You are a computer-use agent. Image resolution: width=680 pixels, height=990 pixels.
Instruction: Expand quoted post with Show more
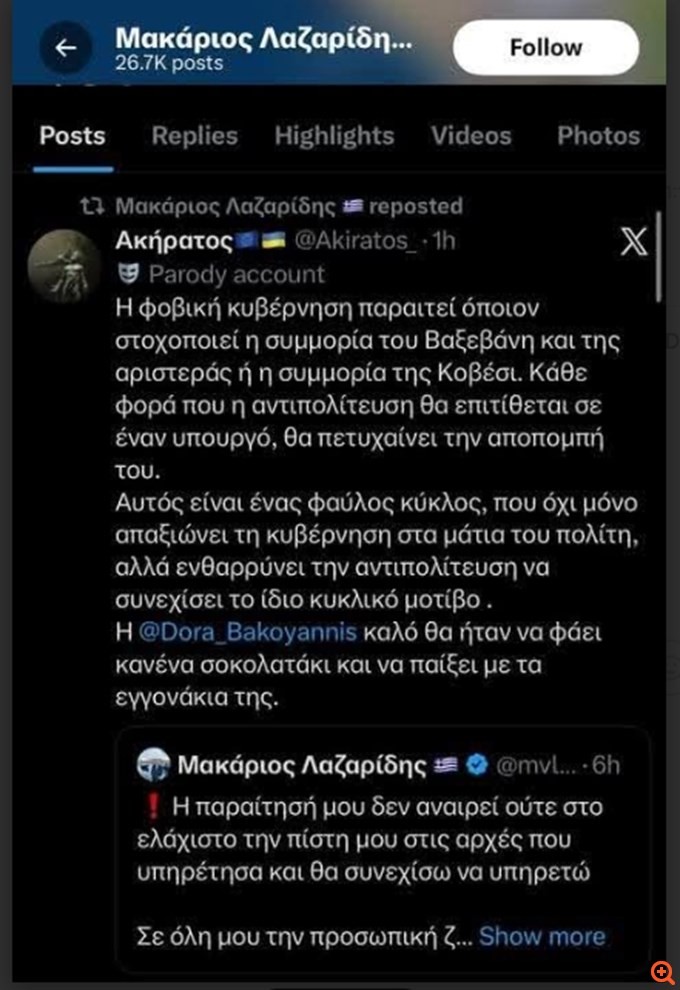click(x=542, y=937)
